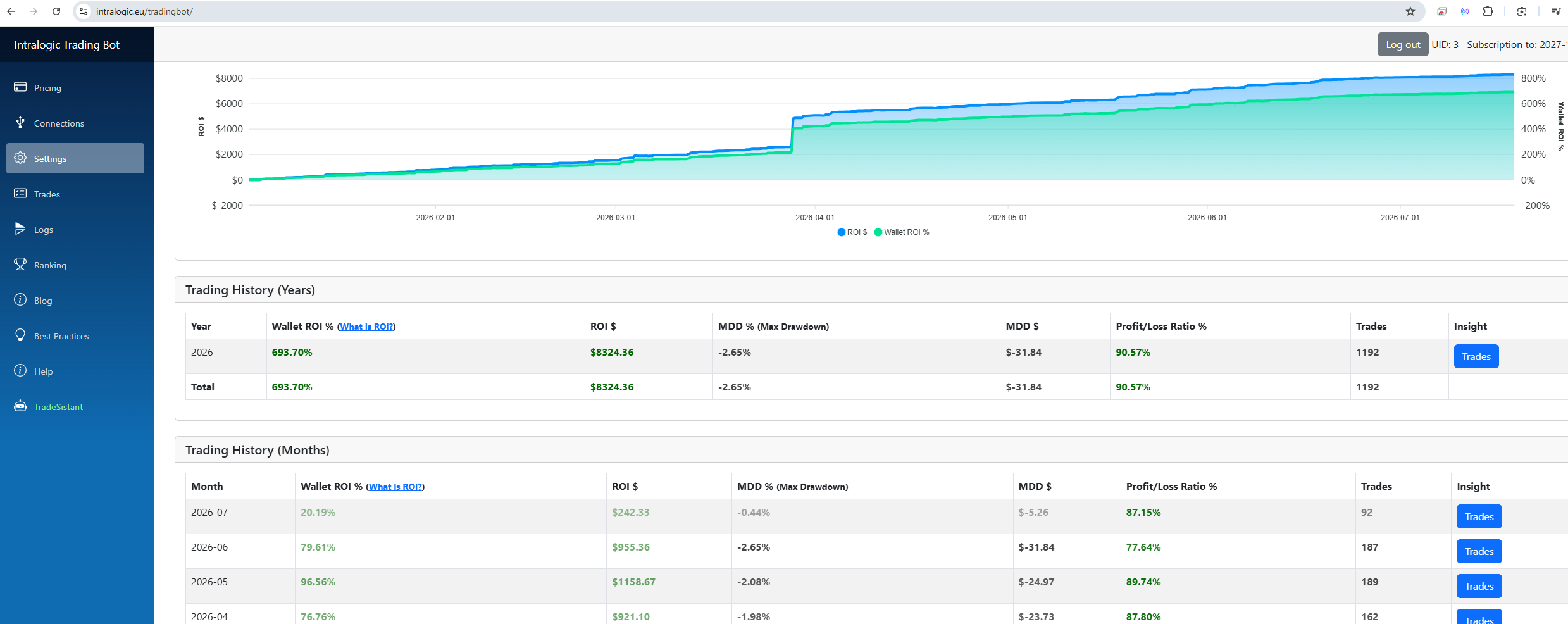Open the Help menu item

(43, 371)
